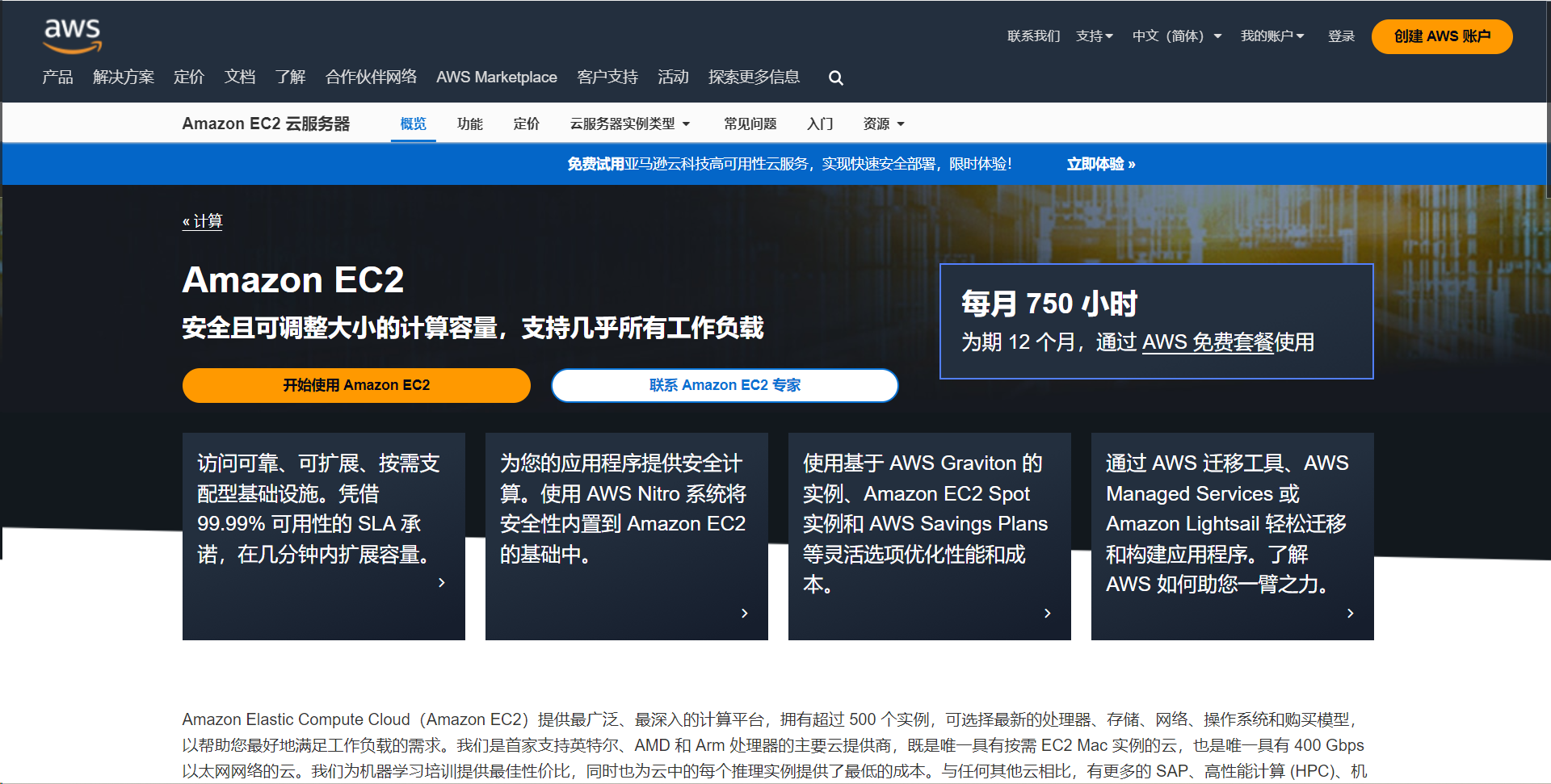Viewport: 1551px width, 784px height.
Task: Go to the 常见问题 tab
Action: click(750, 124)
